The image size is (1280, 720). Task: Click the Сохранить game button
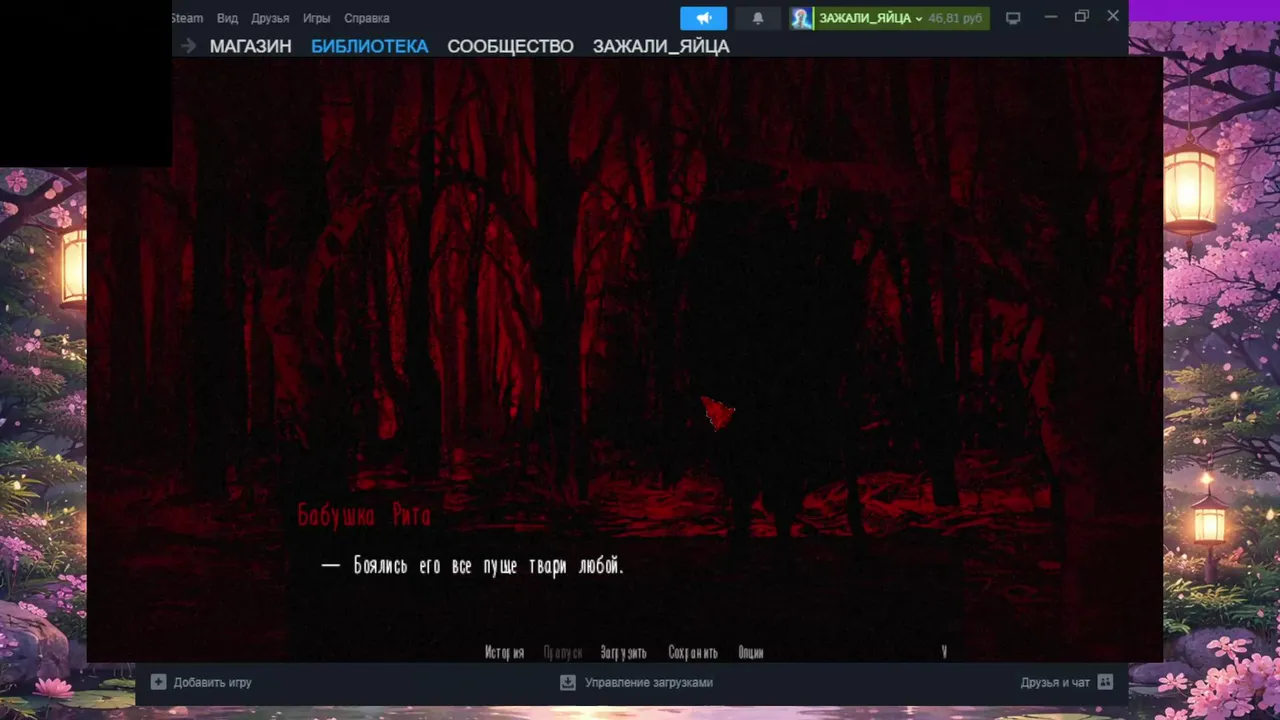(693, 652)
